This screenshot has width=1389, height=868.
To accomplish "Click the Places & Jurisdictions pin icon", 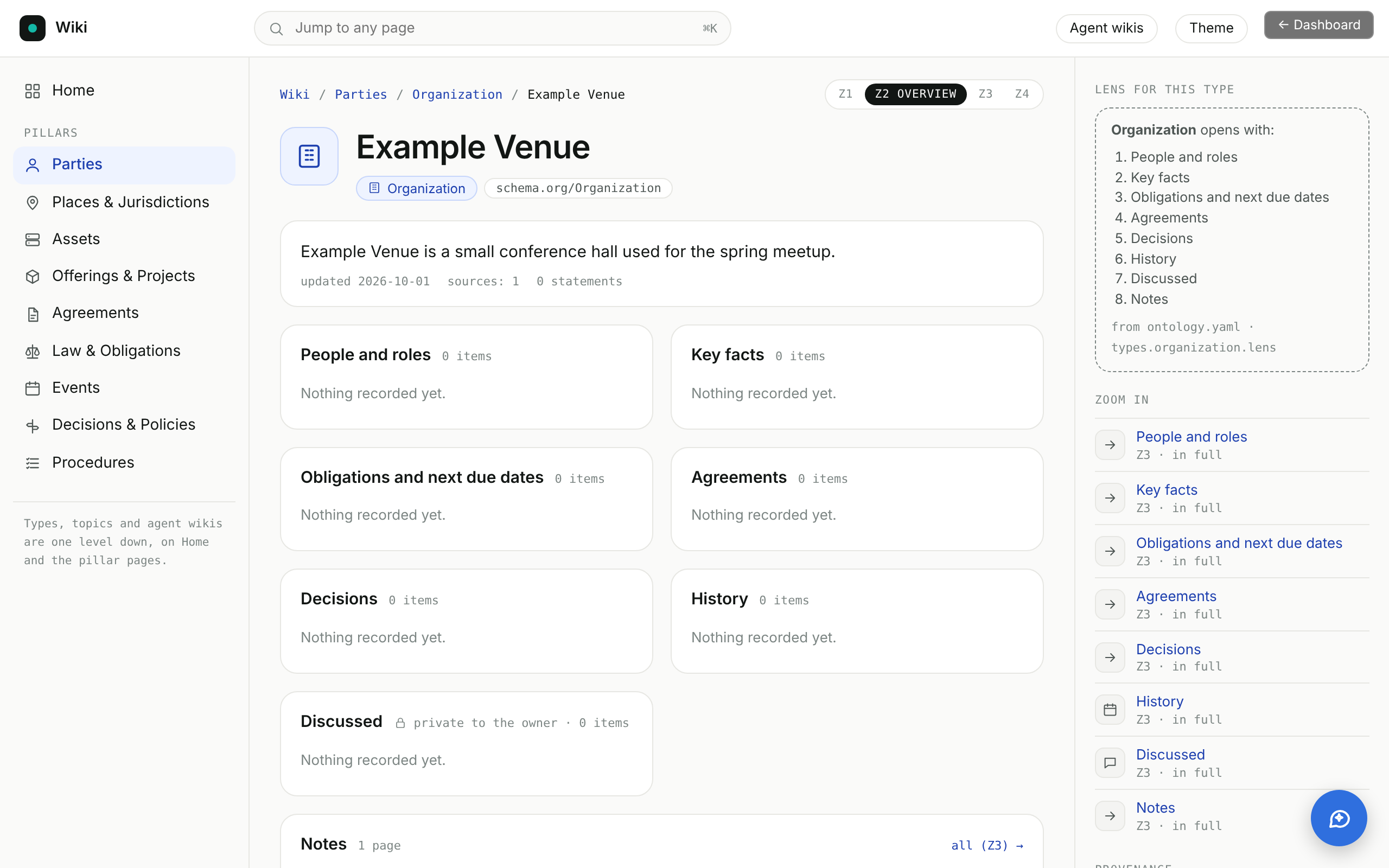I will coord(33,203).
